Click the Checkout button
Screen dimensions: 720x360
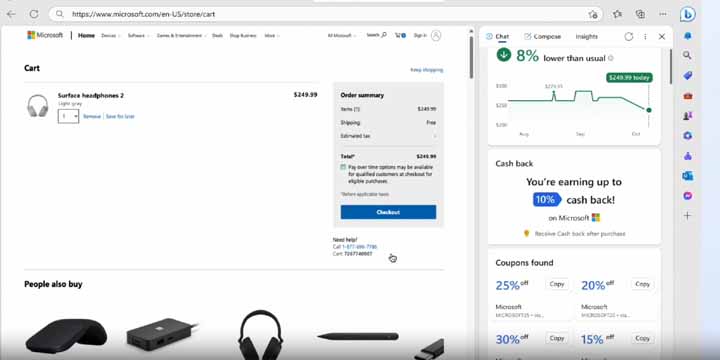388,212
